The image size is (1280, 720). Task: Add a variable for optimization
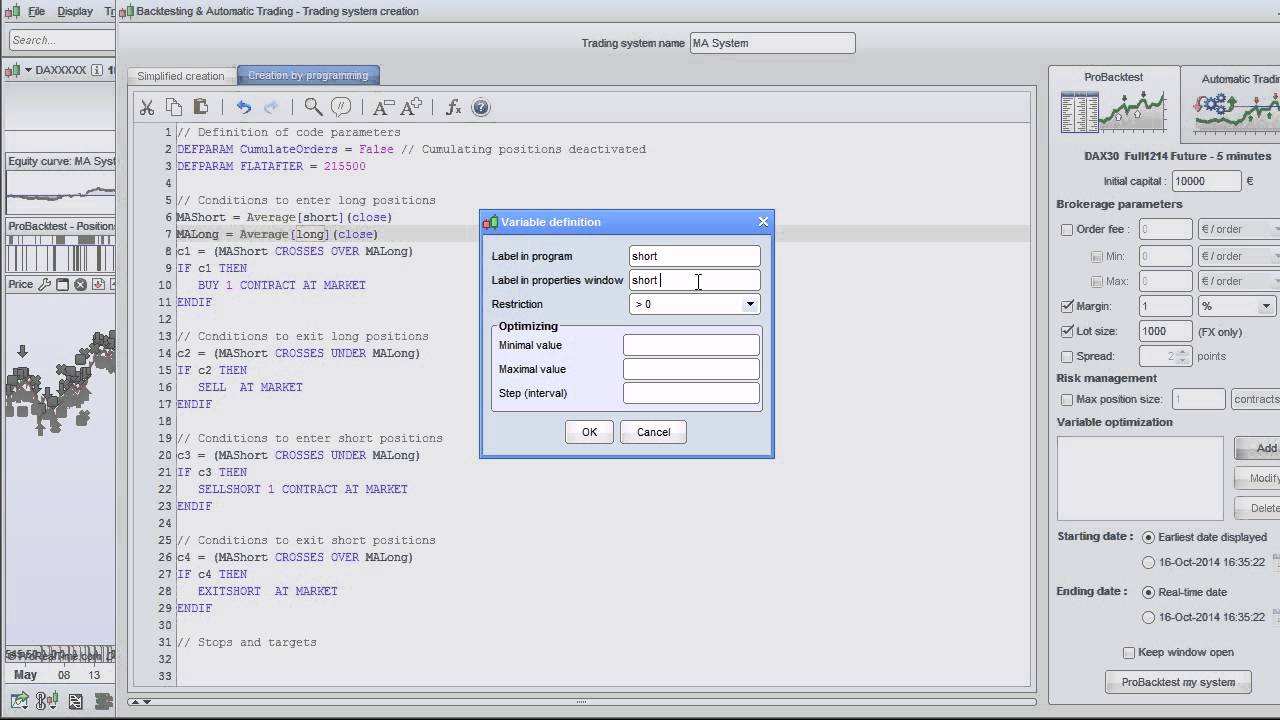pyautogui.click(x=1258, y=448)
